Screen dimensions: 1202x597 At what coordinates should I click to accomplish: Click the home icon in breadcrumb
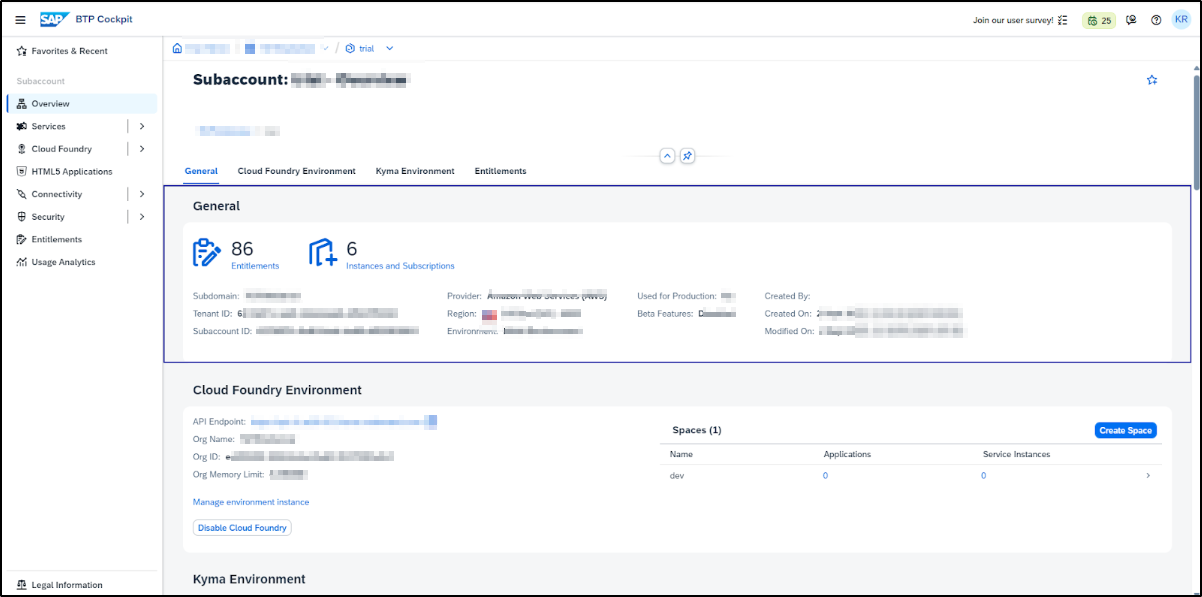(x=178, y=48)
